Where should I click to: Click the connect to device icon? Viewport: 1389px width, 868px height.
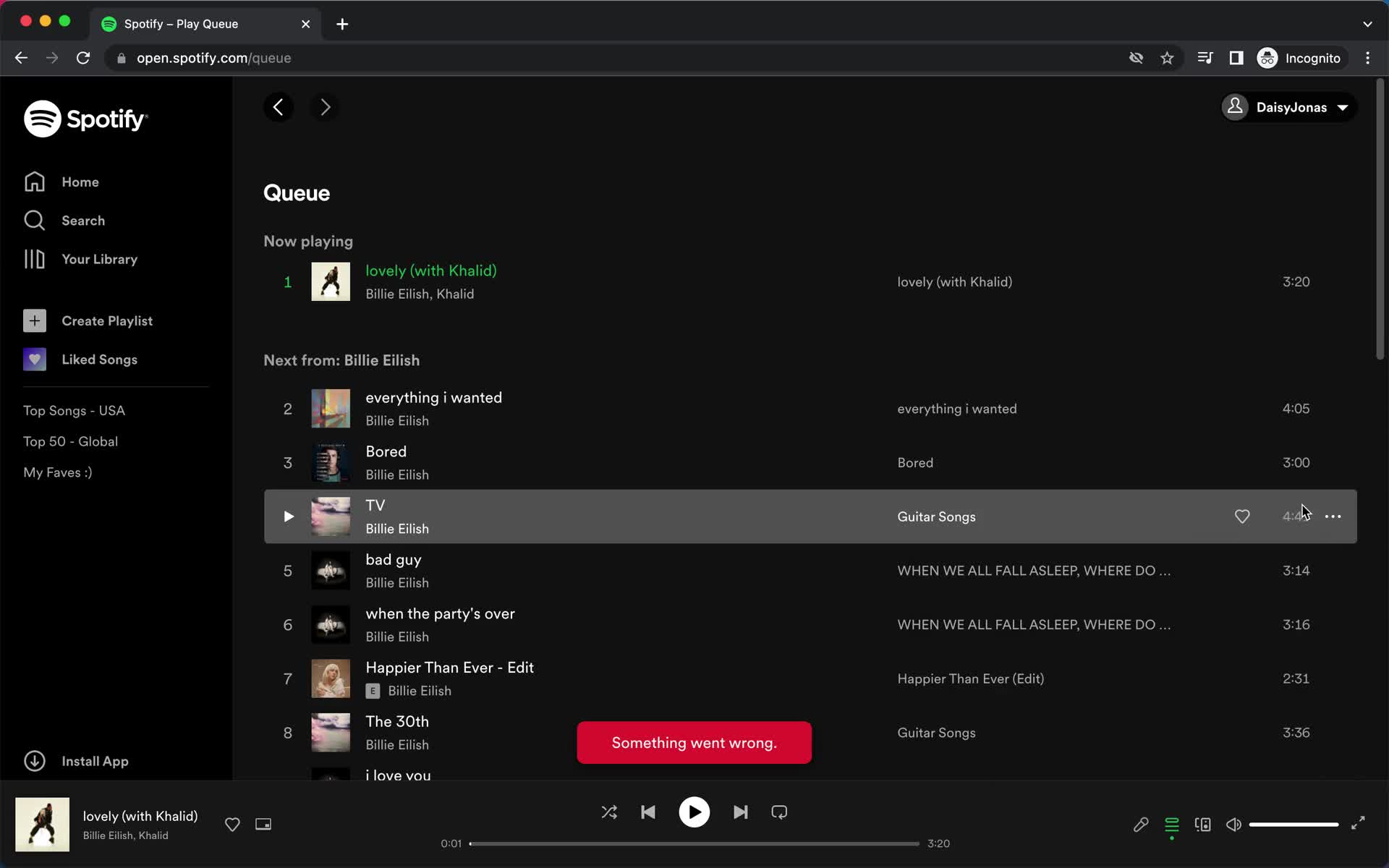pyautogui.click(x=1202, y=824)
